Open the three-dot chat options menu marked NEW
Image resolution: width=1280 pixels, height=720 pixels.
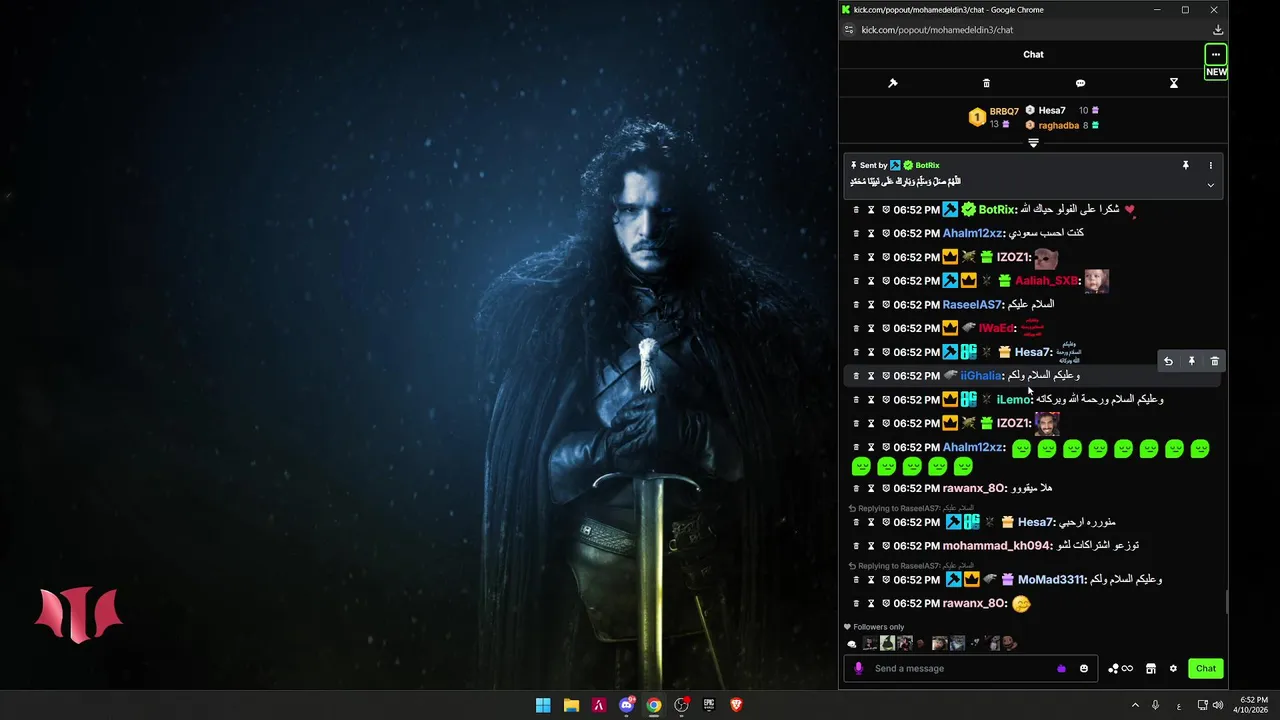coord(1215,54)
